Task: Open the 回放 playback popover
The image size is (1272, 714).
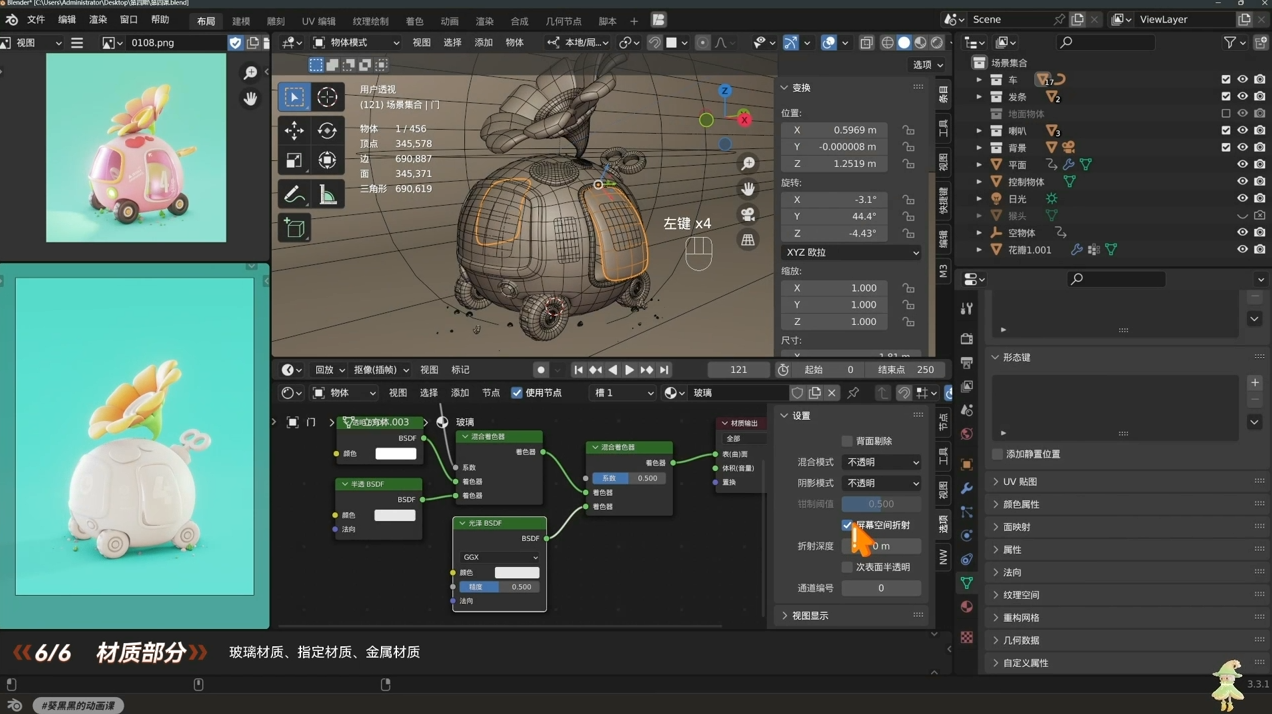Action: (330, 370)
